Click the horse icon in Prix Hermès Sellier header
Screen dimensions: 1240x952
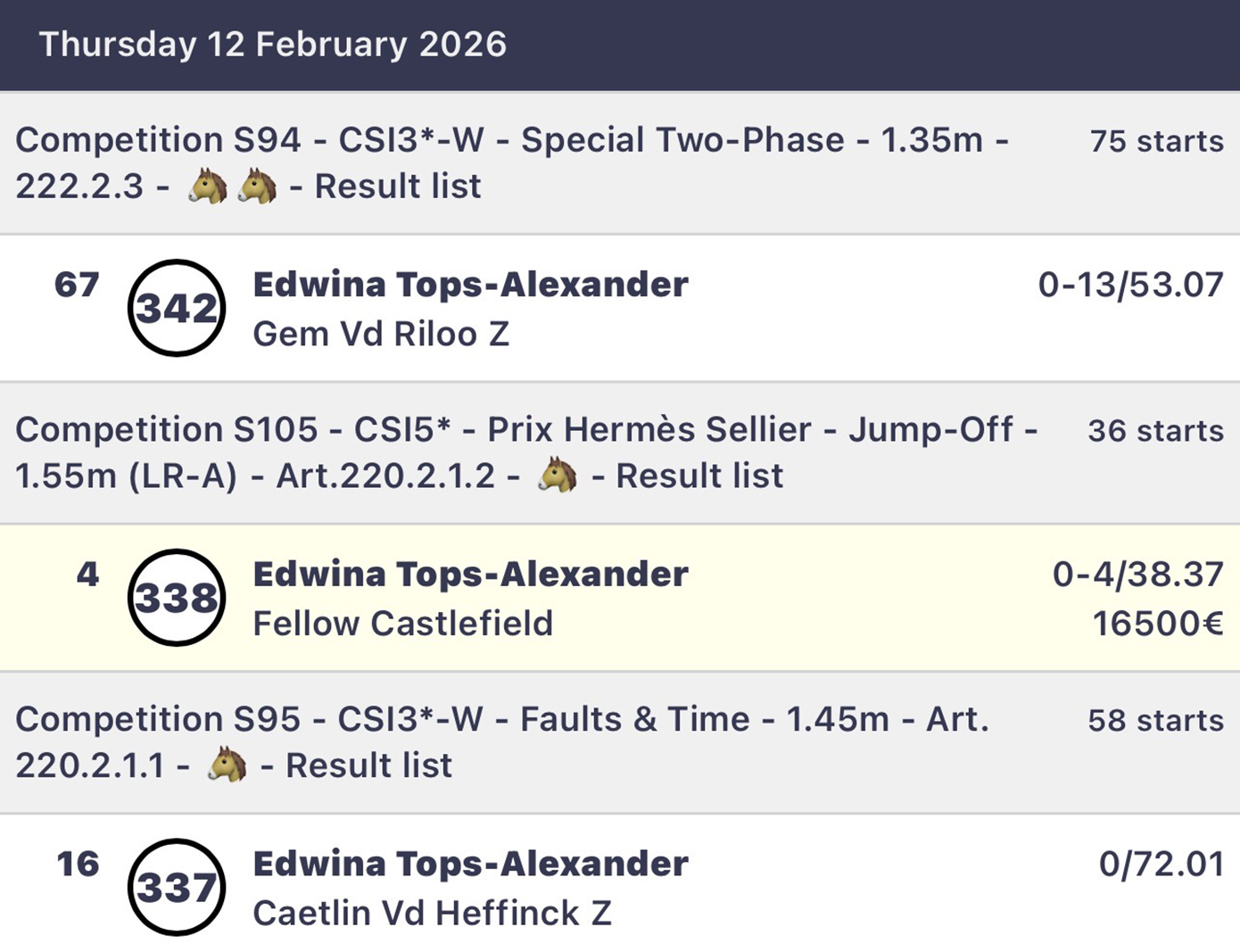coord(558,476)
